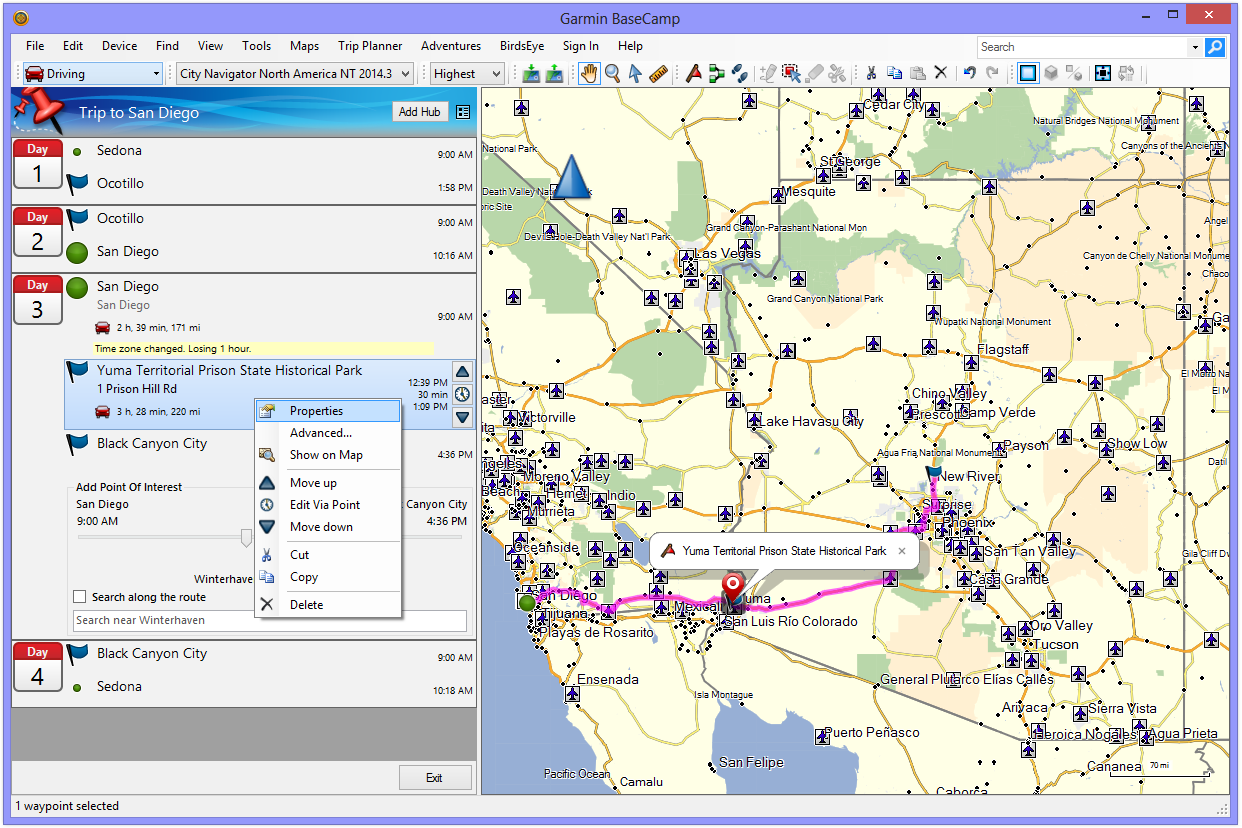
Task: Select the Pan hand tool
Action: click(589, 73)
